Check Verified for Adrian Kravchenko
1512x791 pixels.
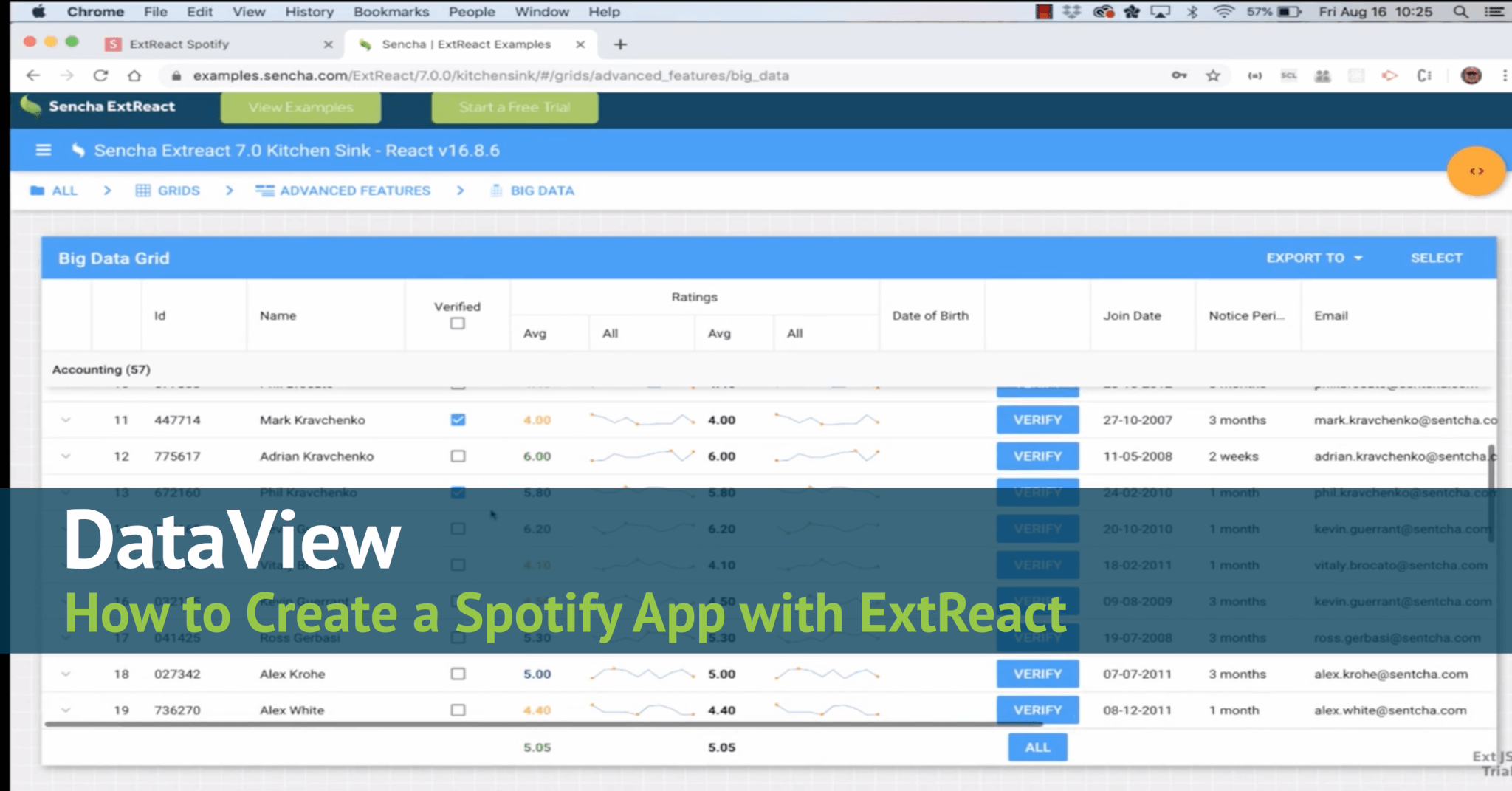pos(458,456)
